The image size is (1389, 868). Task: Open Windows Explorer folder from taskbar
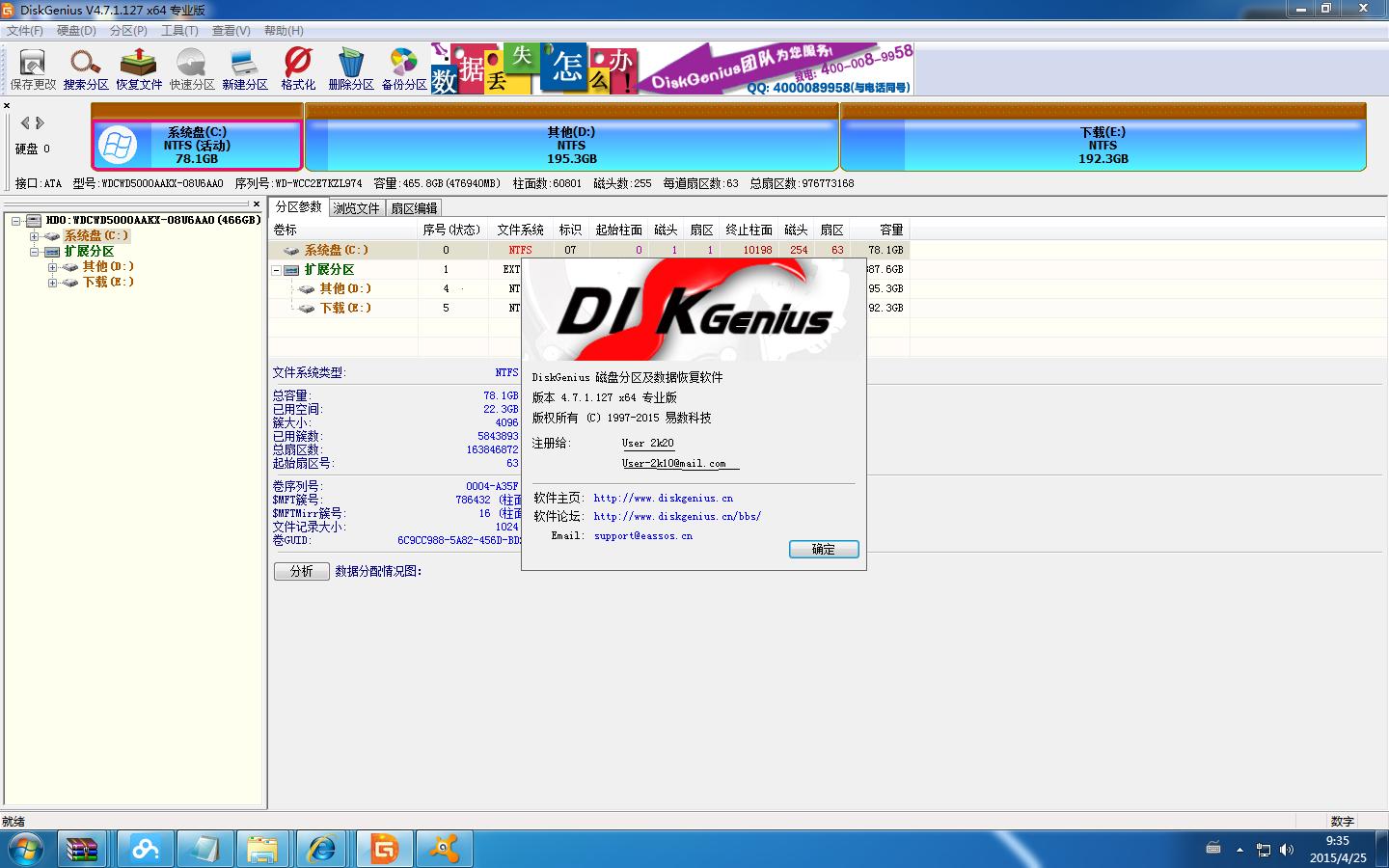[261, 849]
